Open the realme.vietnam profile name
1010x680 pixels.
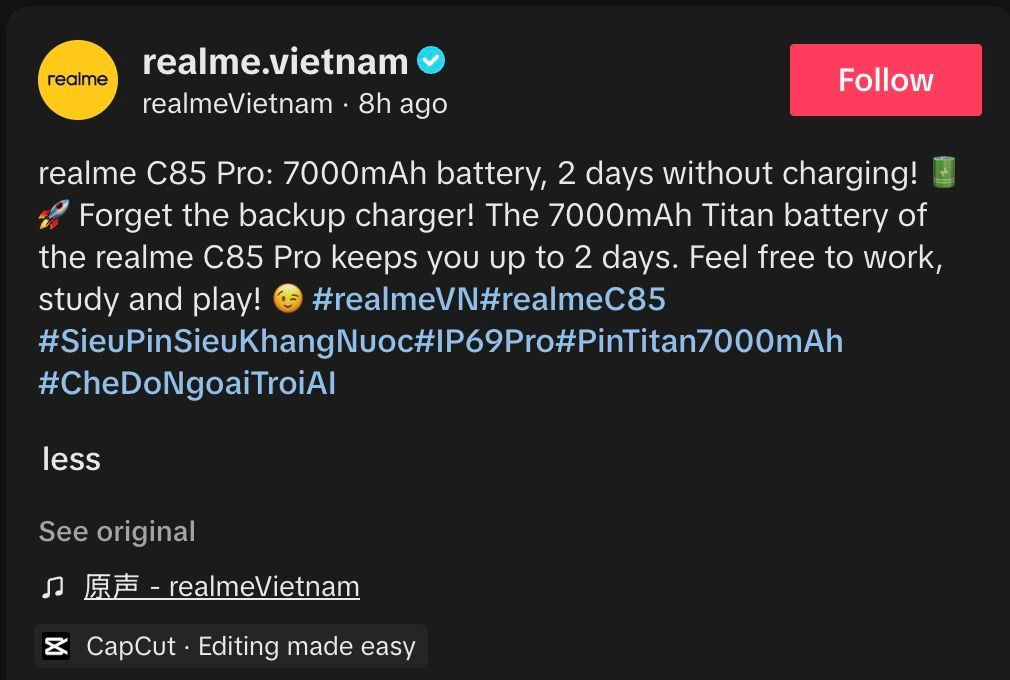click(276, 60)
